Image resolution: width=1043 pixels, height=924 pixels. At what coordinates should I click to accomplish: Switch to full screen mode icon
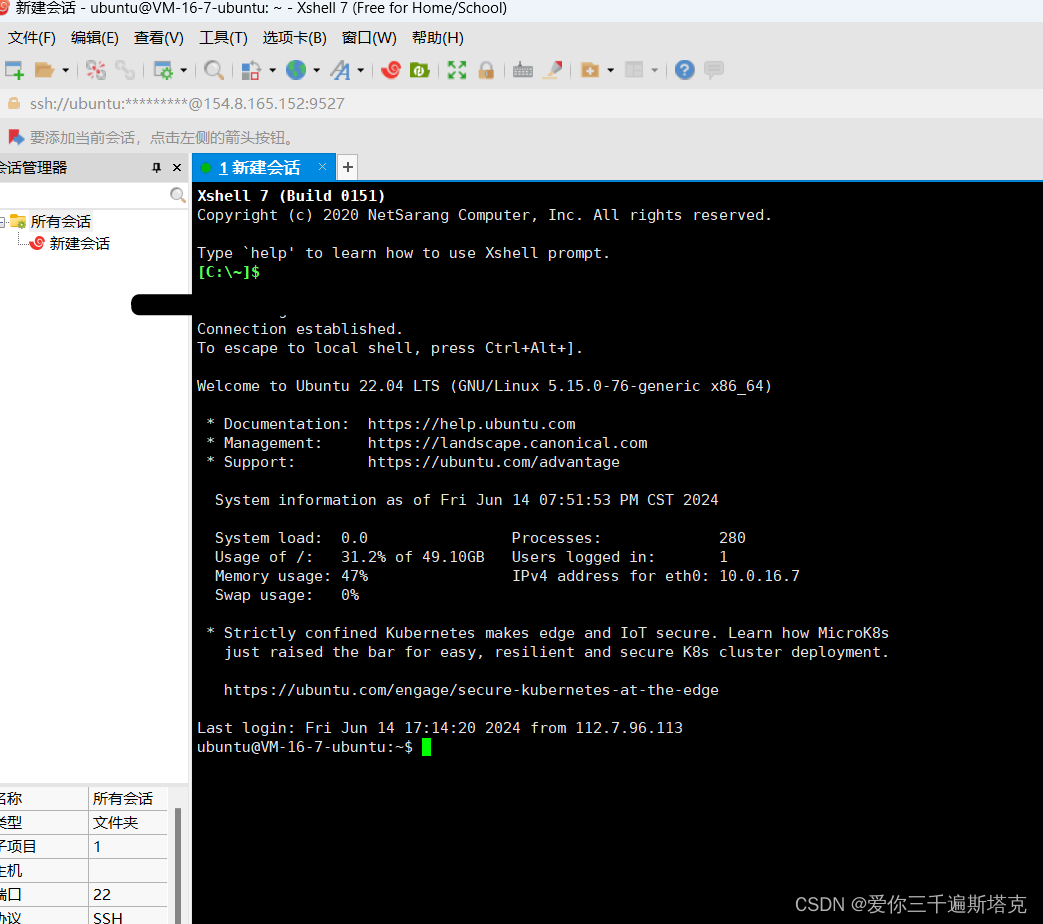pos(456,70)
